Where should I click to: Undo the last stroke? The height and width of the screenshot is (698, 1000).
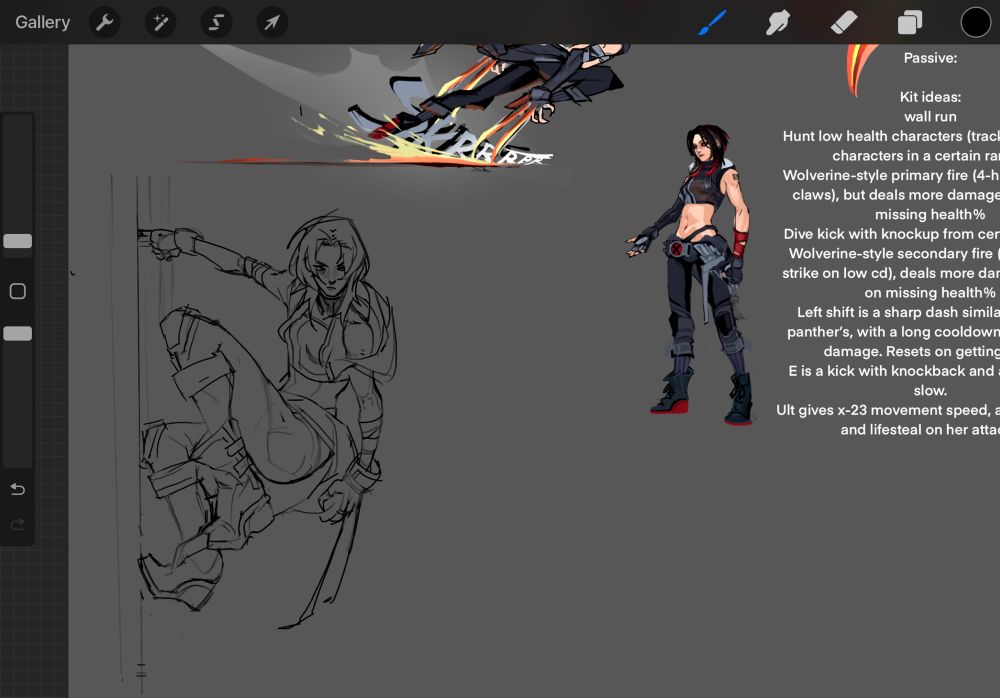coord(18,489)
